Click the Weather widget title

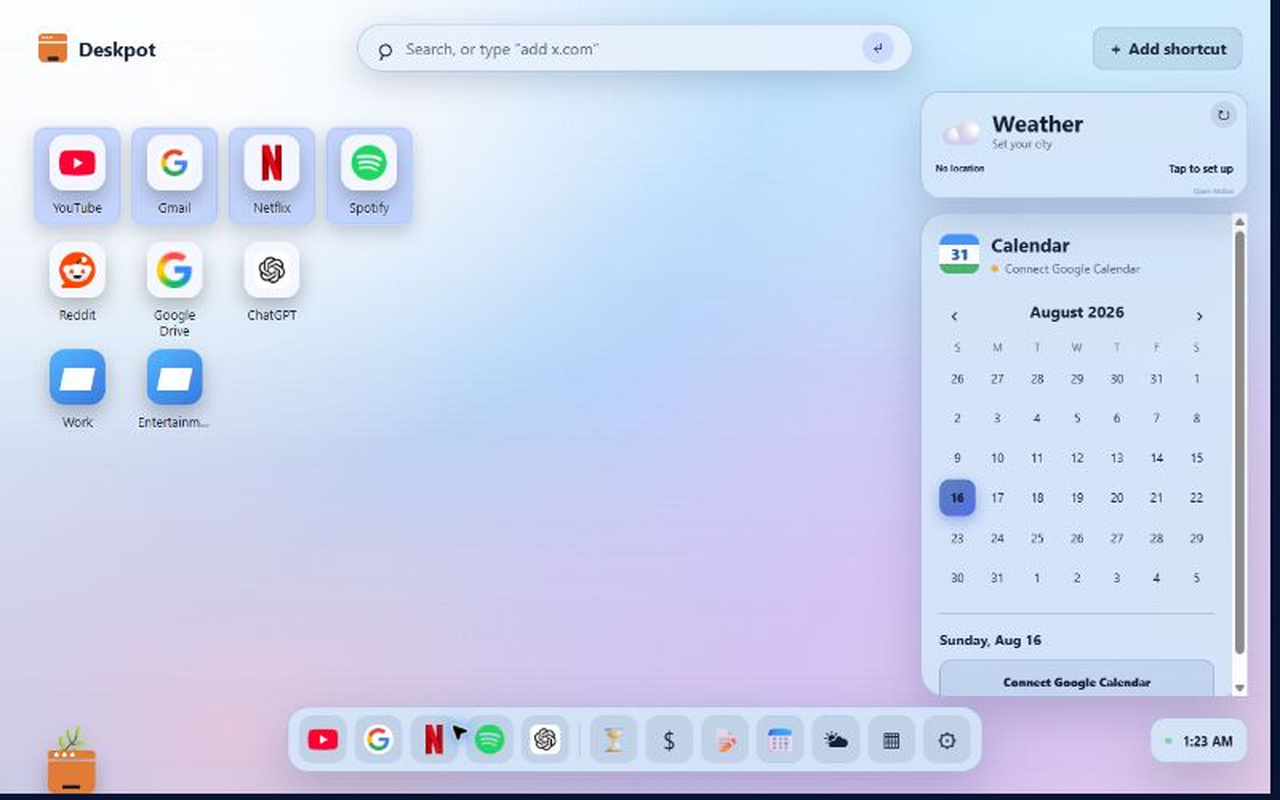pos(1037,124)
